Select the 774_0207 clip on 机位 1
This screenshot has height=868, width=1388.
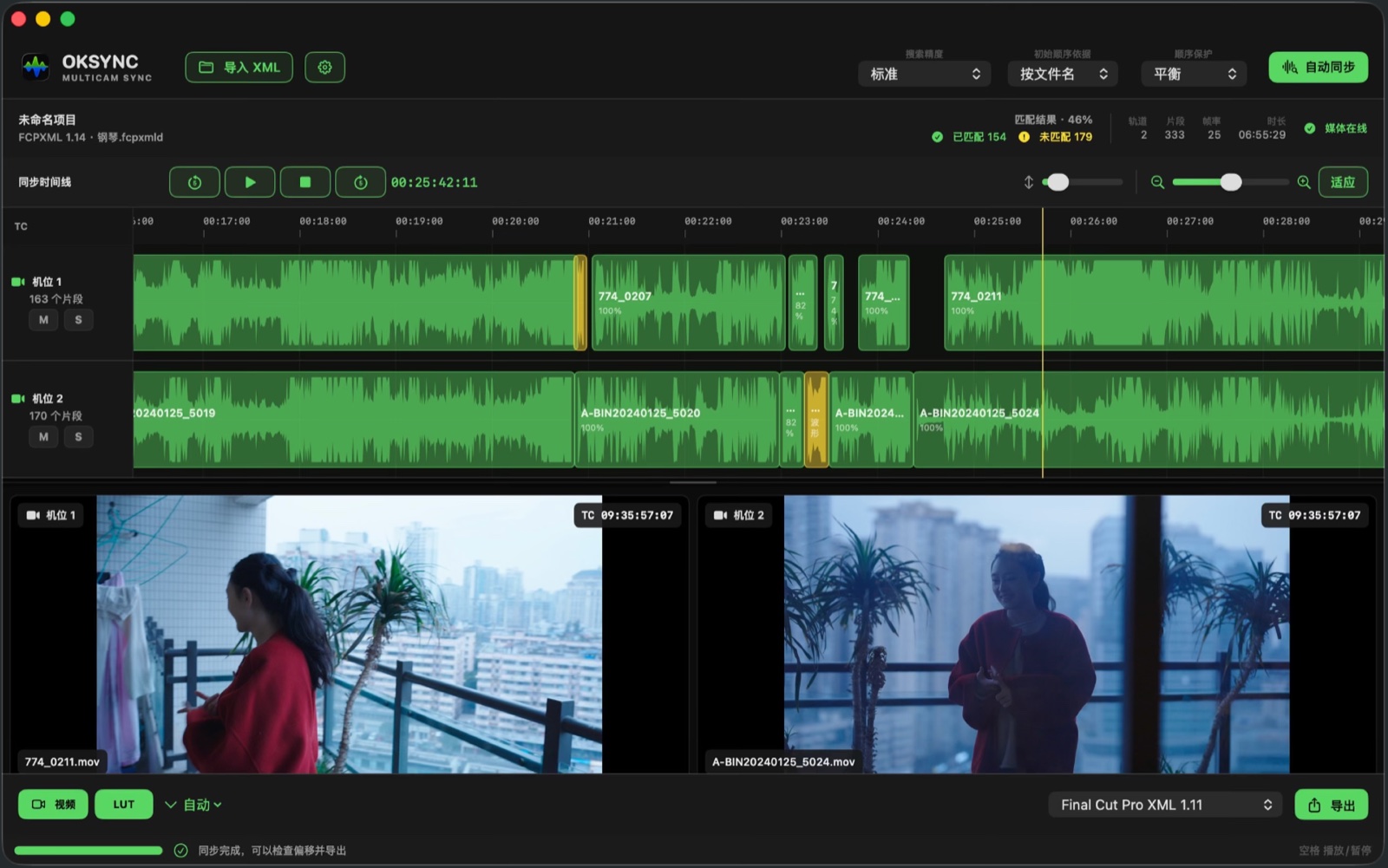point(688,303)
